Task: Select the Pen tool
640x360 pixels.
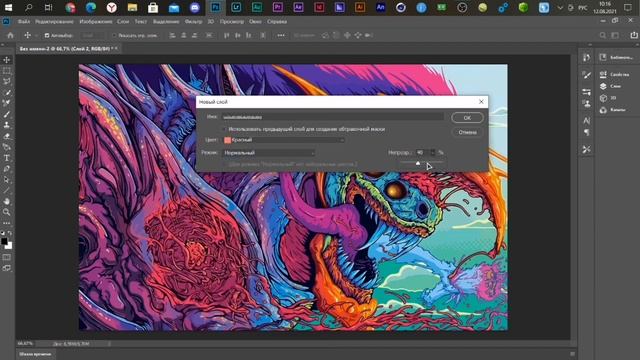Action: pyautogui.click(x=7, y=169)
